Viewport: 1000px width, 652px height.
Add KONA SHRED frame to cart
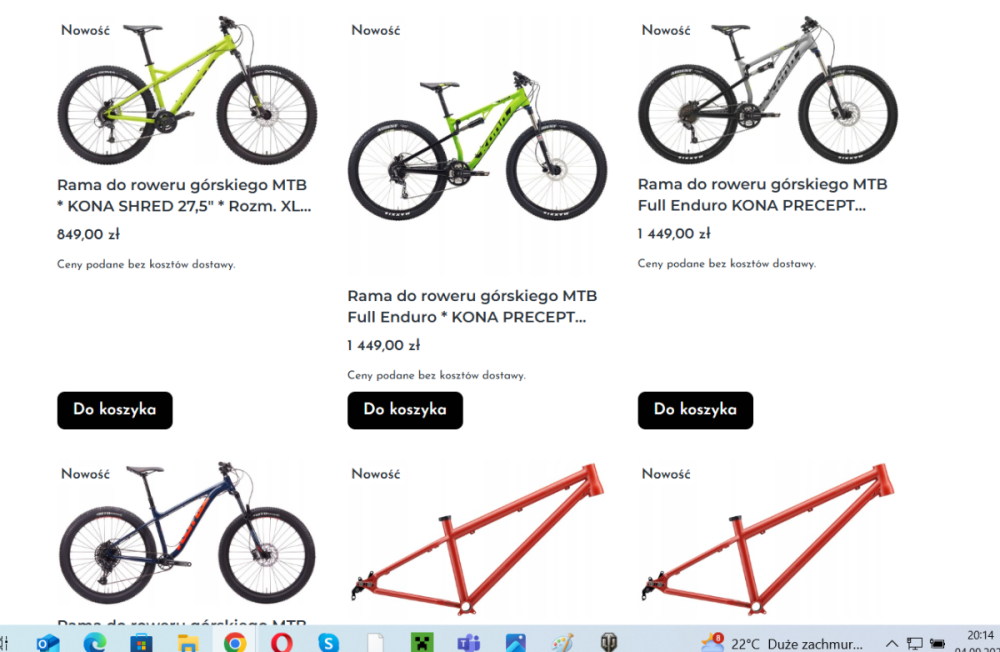[x=115, y=410]
